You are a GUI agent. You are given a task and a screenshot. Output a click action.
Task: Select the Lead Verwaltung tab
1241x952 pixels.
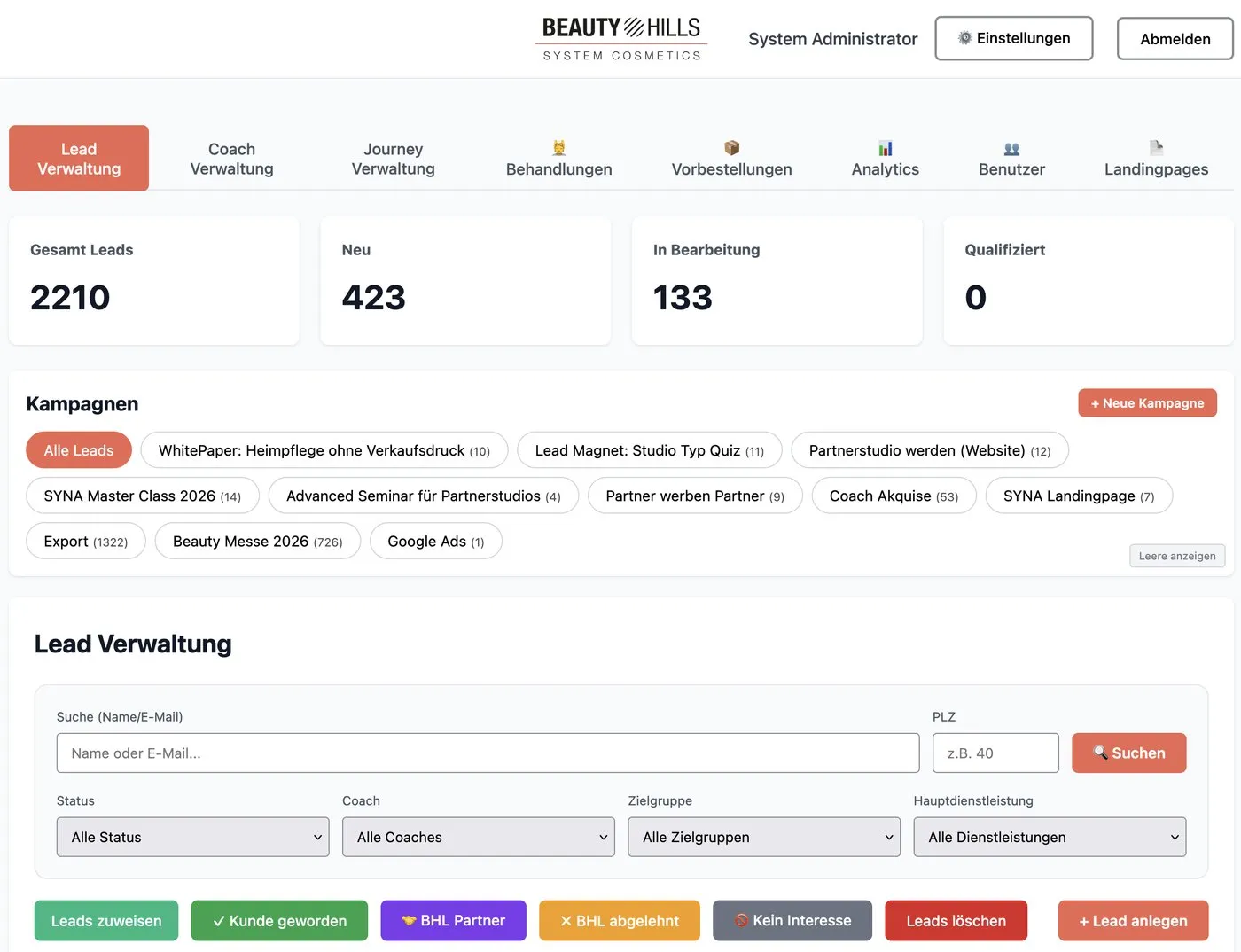click(x=79, y=159)
